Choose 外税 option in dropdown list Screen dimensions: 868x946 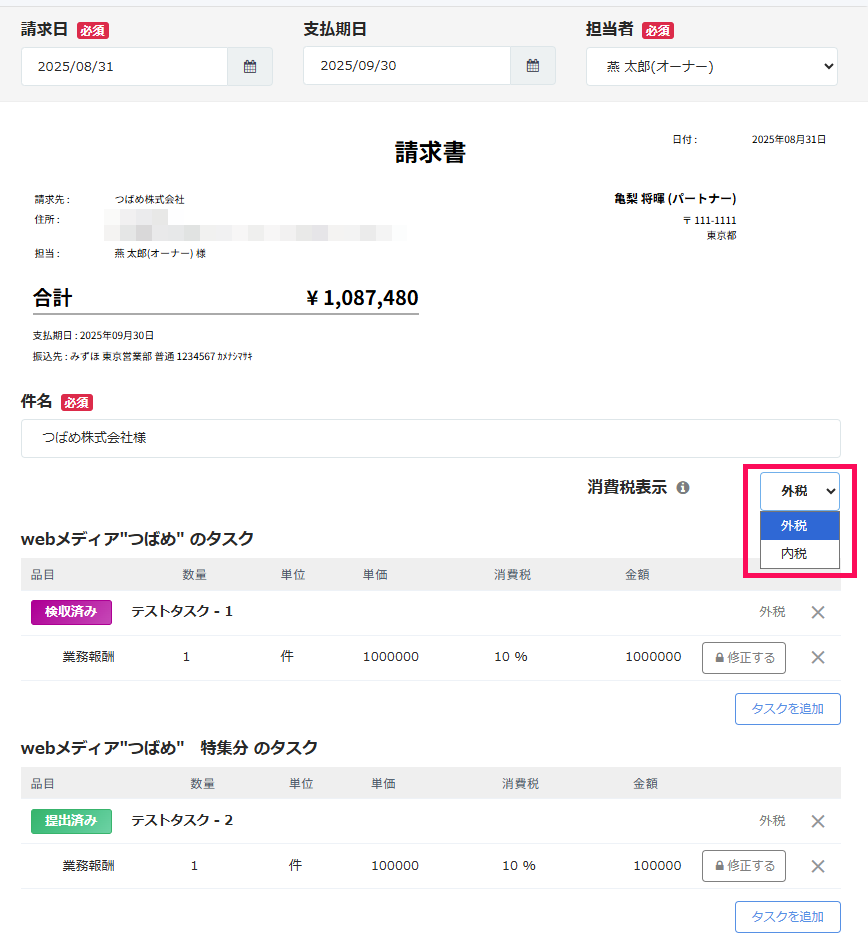click(x=800, y=525)
